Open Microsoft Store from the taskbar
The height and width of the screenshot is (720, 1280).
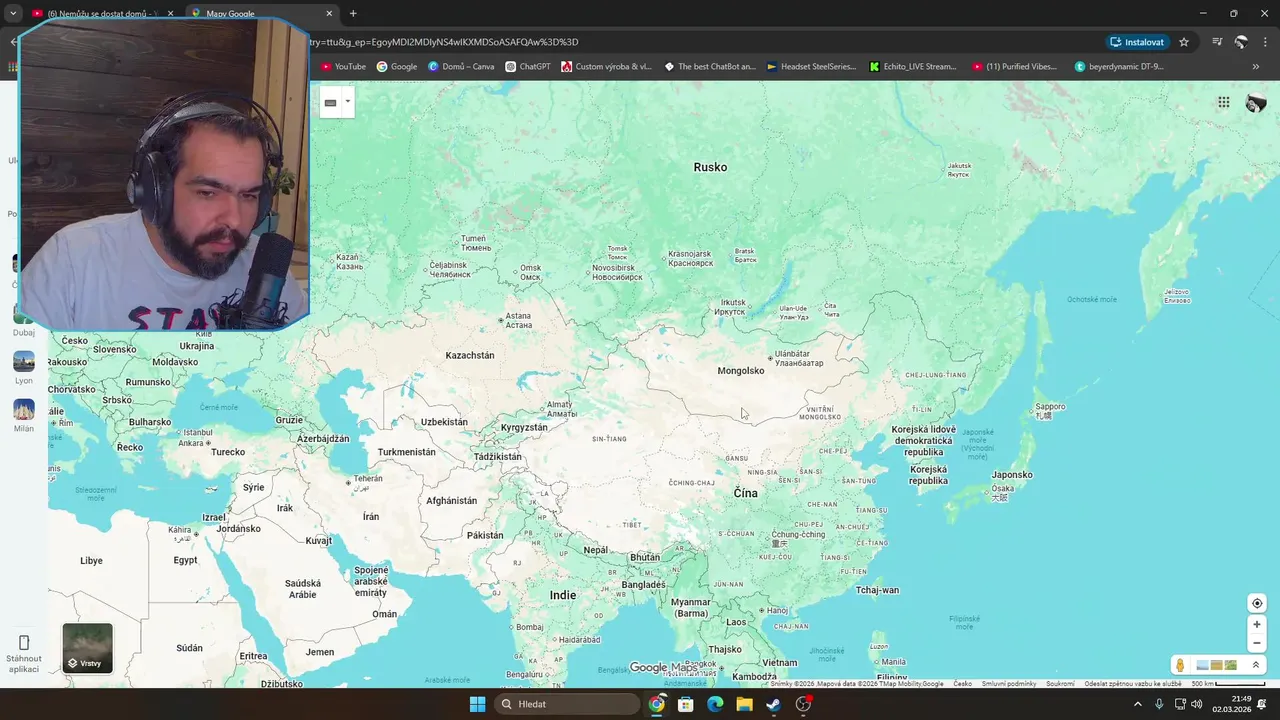pos(686,704)
